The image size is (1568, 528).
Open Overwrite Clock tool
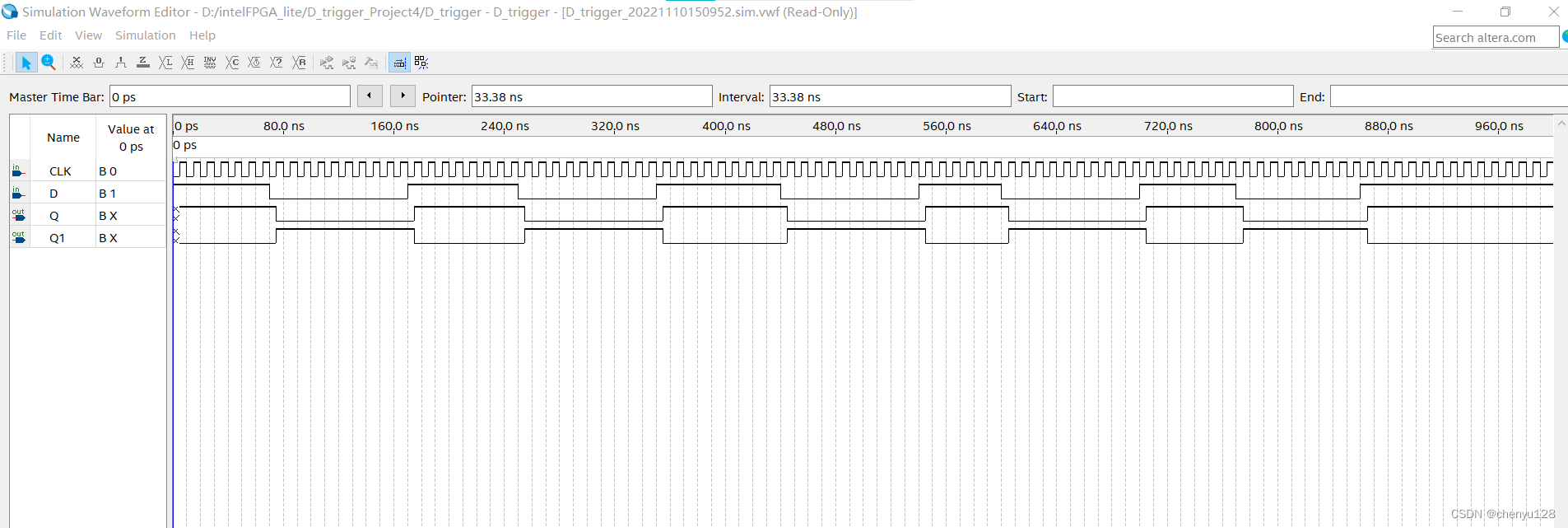(x=254, y=63)
